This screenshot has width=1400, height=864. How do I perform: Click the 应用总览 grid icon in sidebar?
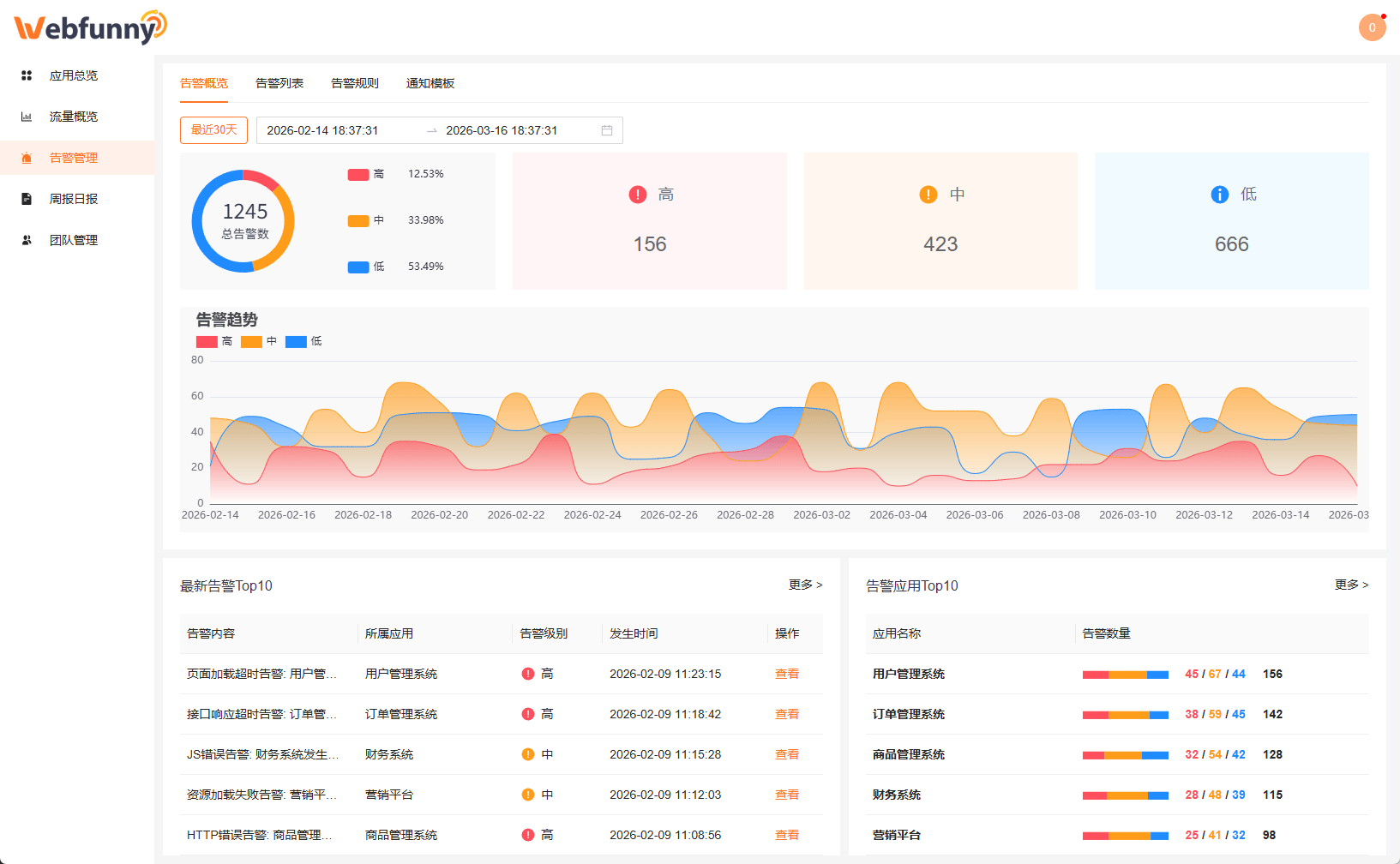[27, 75]
